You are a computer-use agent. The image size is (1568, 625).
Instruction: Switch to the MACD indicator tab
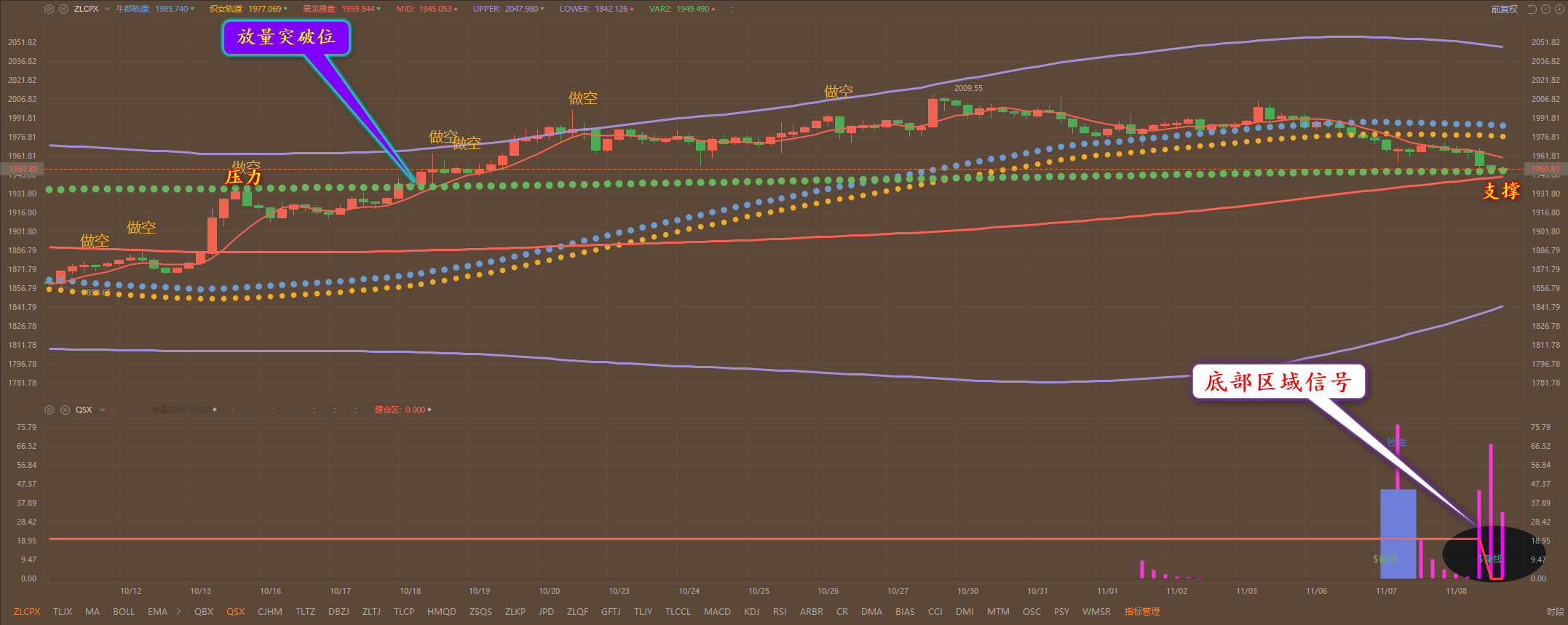pos(717,612)
